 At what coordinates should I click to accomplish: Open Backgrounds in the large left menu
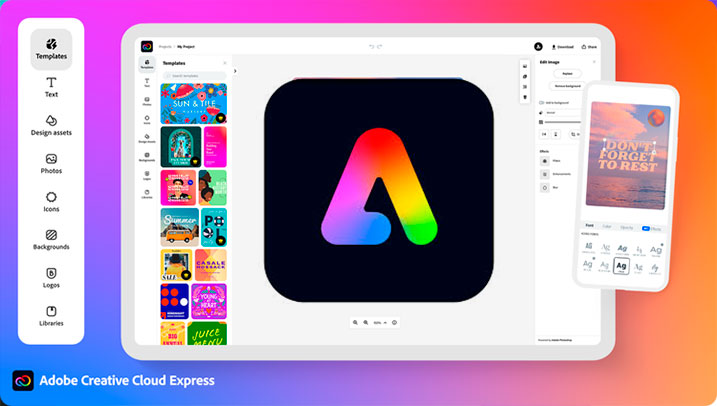click(51, 240)
